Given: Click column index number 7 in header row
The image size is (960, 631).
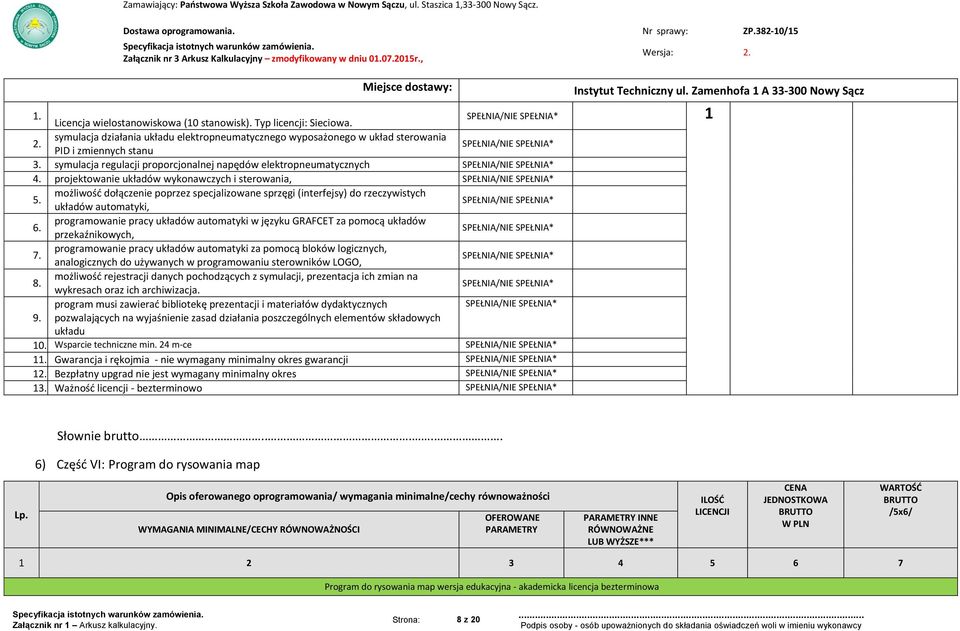Looking at the screenshot, I should click(x=901, y=563).
